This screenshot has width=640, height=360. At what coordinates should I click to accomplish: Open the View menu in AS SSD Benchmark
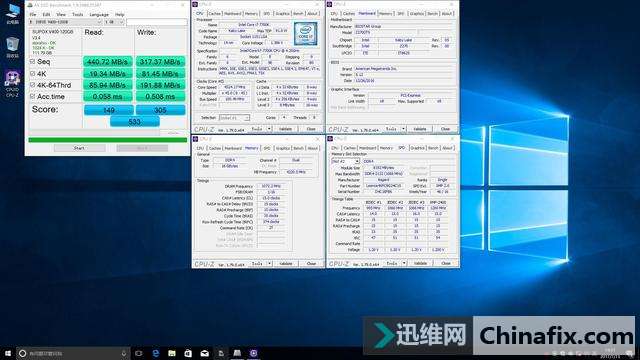coord(61,14)
